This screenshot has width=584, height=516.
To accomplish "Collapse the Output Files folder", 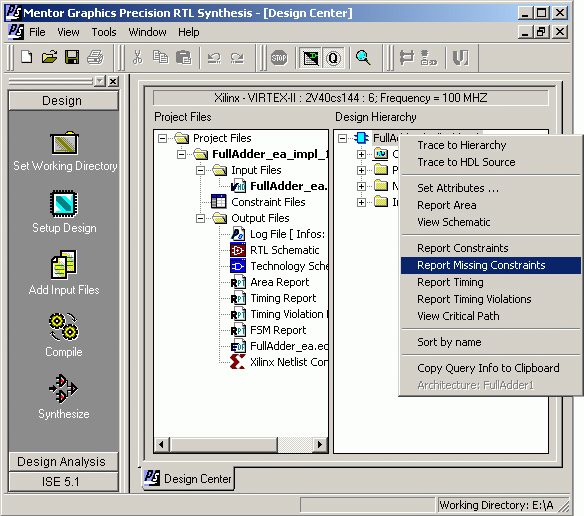I will (200, 218).
